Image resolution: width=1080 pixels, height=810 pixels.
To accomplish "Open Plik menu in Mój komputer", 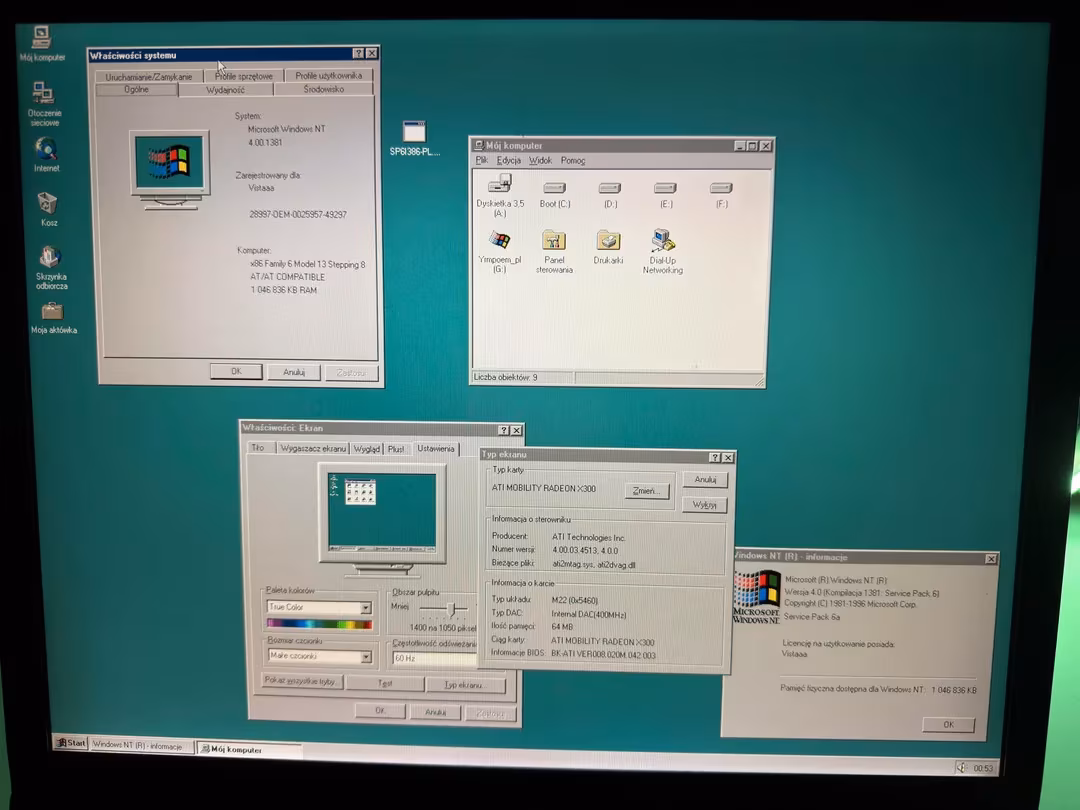I will (x=481, y=160).
